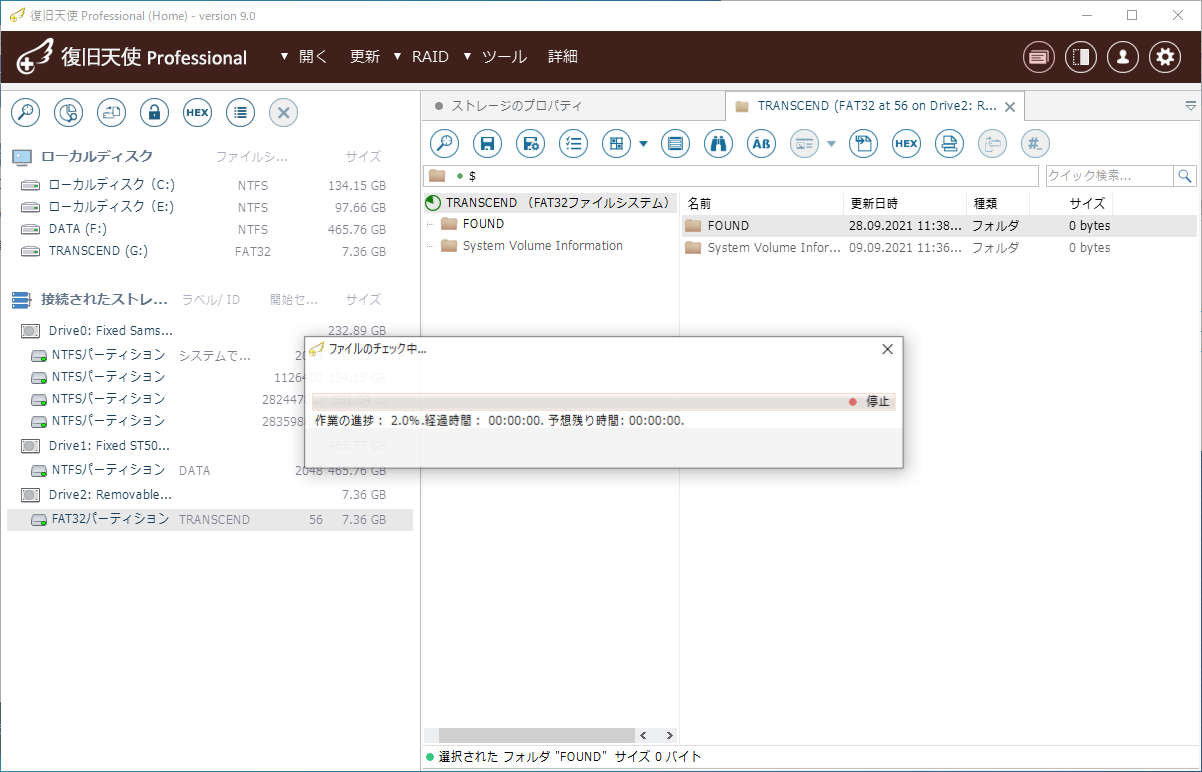Screen dimensions: 1202x772
Task: Open dropdown arrow next to preview card icon
Action: (x=831, y=144)
